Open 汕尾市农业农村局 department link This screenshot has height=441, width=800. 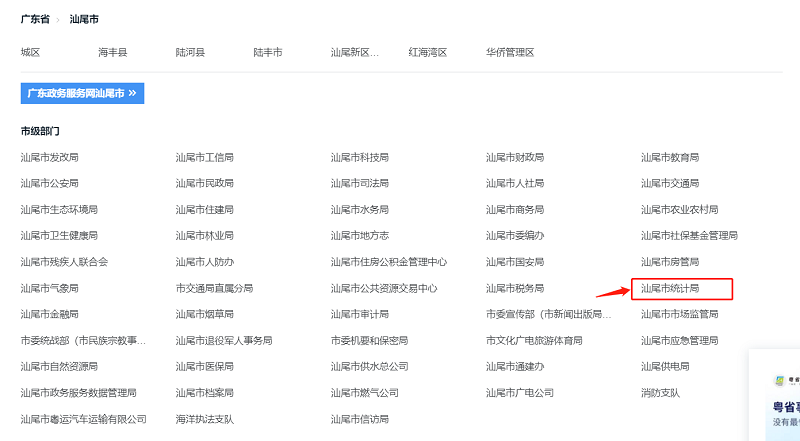pos(680,209)
